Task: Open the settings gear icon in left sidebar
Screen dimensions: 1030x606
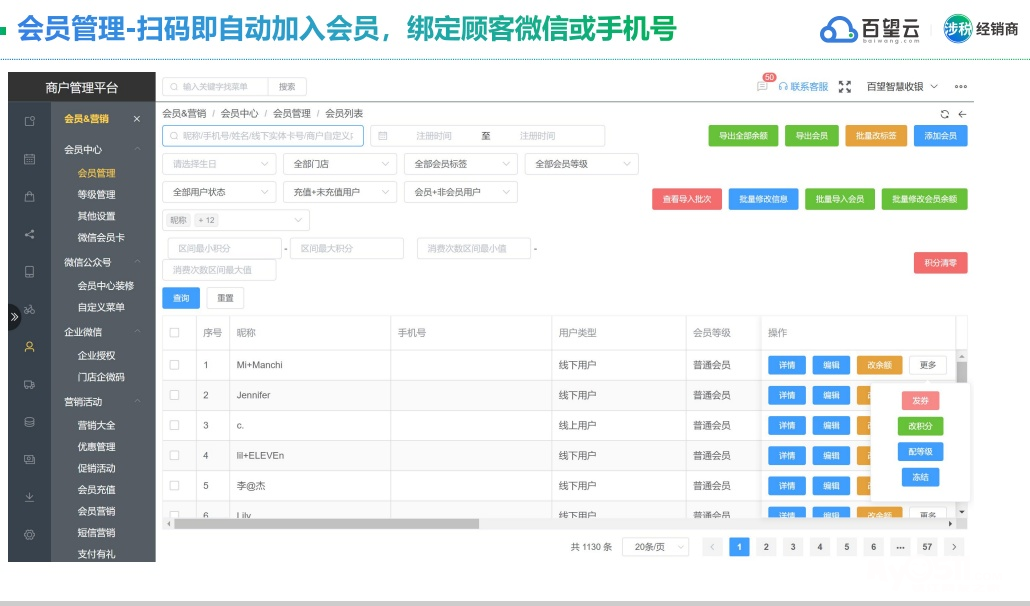Action: 30,534
